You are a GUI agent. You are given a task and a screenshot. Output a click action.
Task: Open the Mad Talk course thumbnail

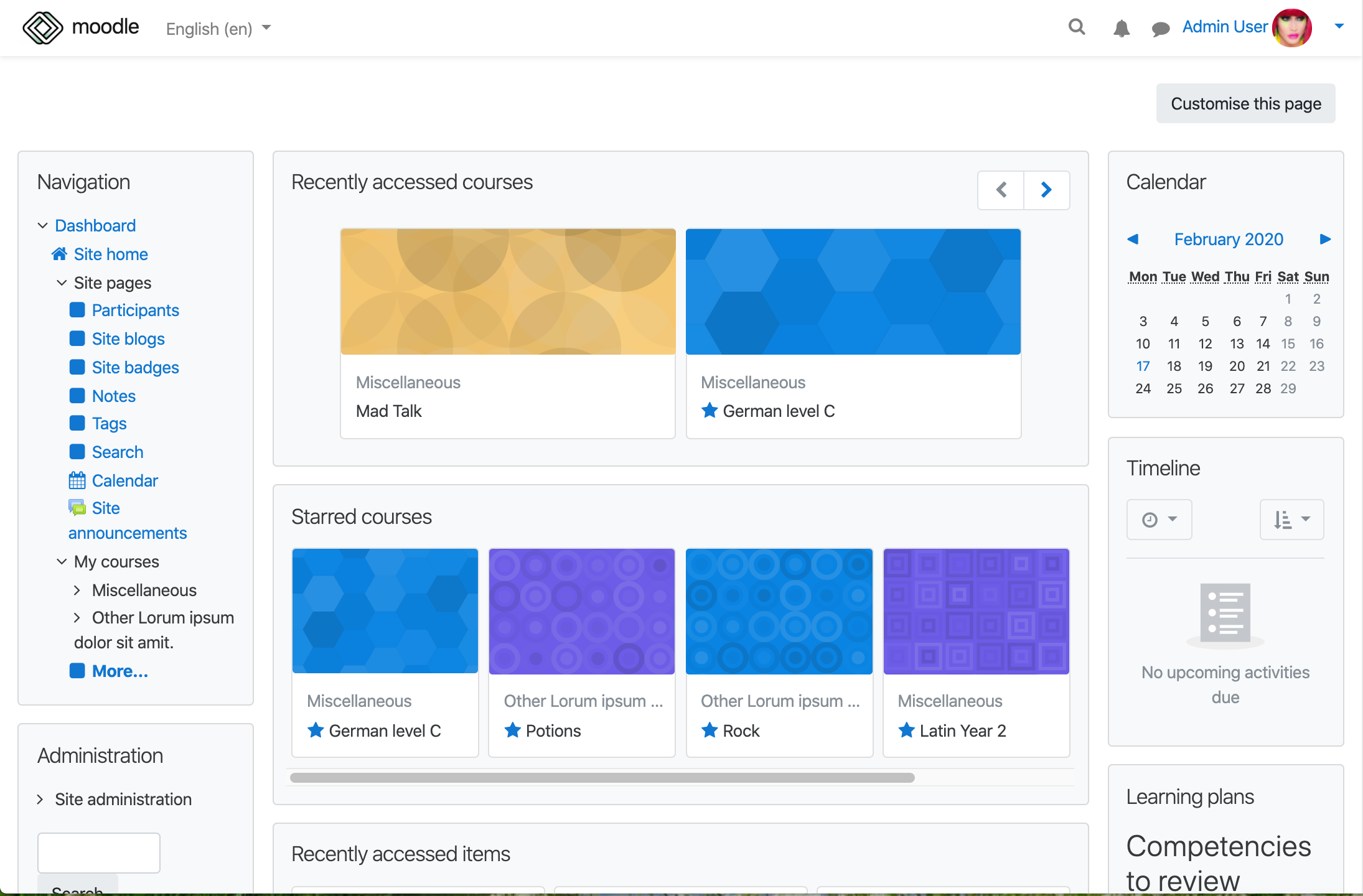pos(508,291)
